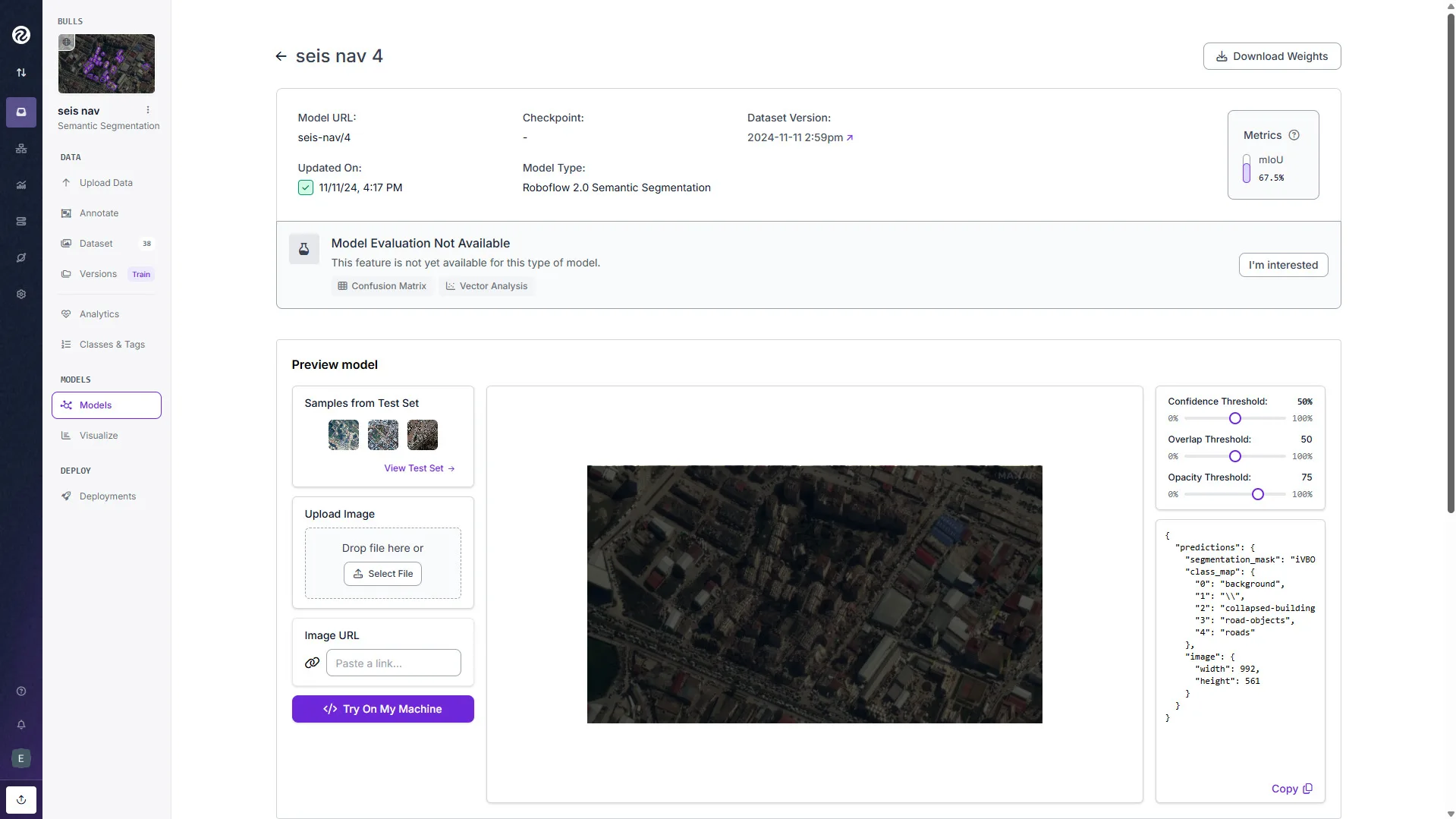Click the Confidence Threshold slider handle
The image size is (1456, 819).
[1235, 418]
